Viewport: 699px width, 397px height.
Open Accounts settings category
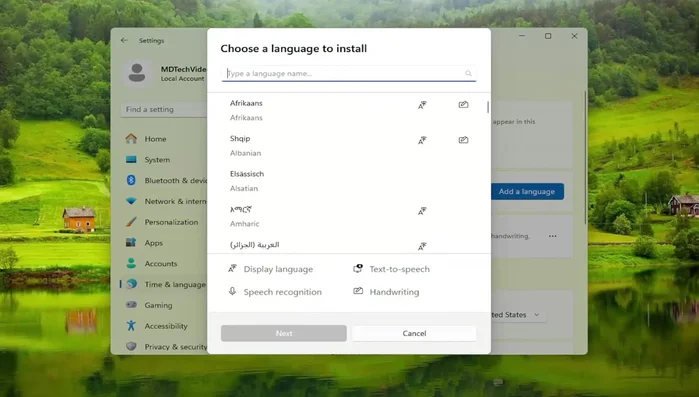[x=164, y=264]
